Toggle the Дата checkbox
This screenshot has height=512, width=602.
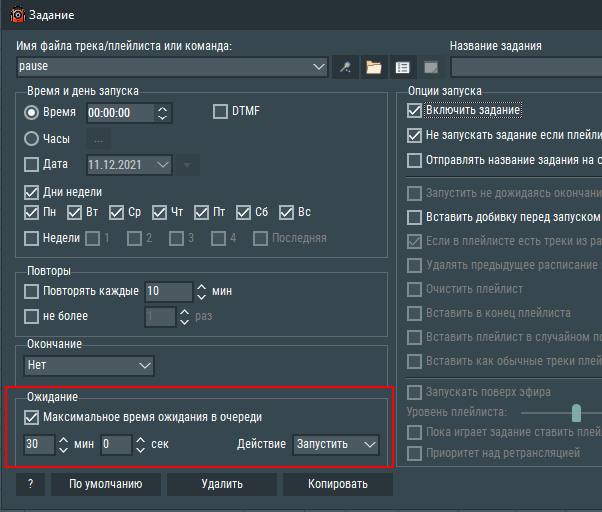[x=31, y=164]
